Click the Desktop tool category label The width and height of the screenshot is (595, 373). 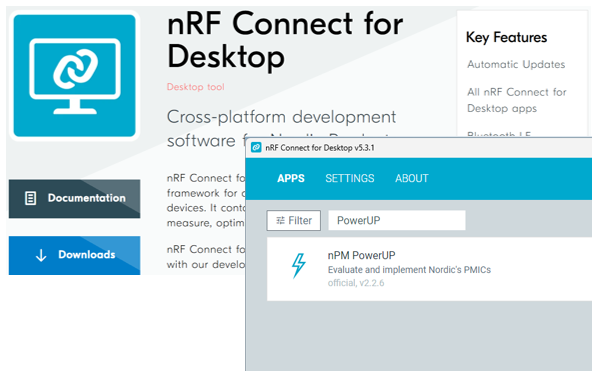pos(195,87)
